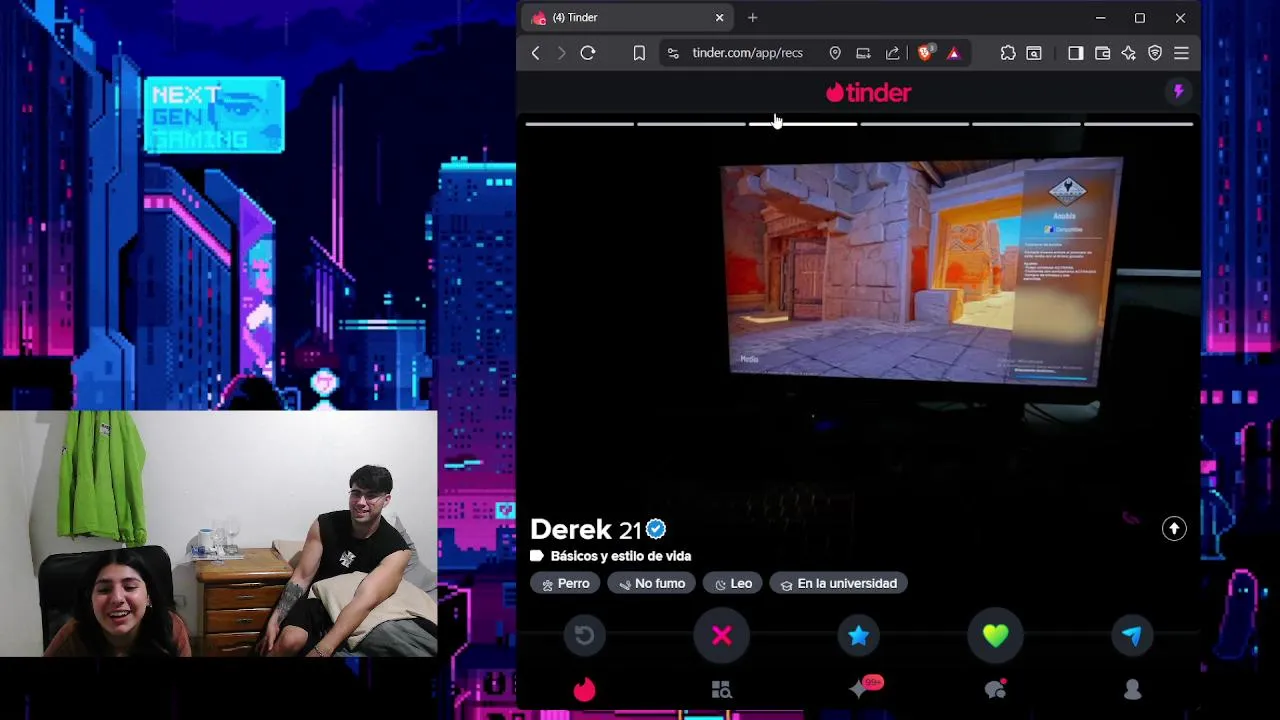This screenshot has height=720, width=1280.
Task: Open the browser extensions puzzle icon
Action: (x=1008, y=53)
